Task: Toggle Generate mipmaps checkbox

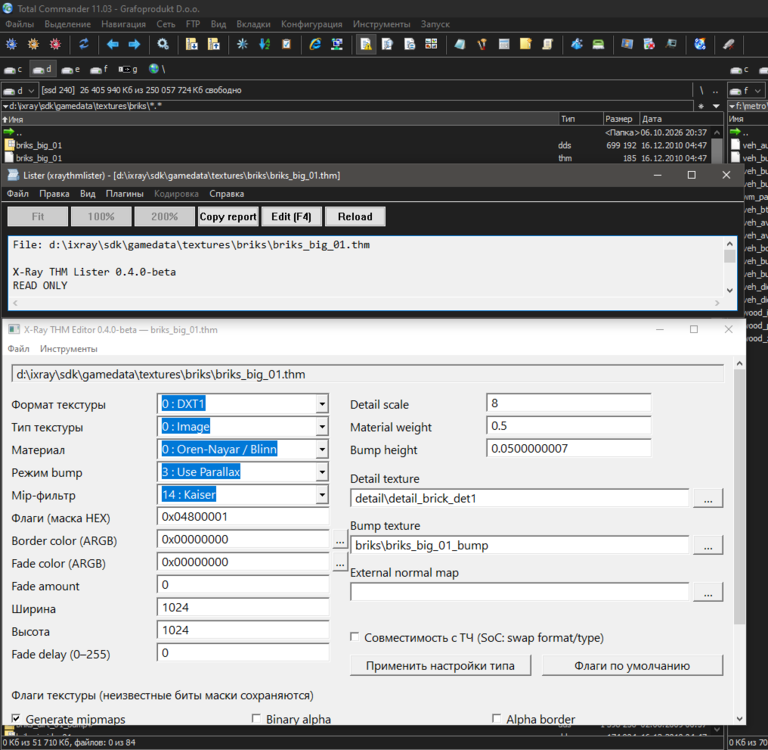Action: pos(16,718)
